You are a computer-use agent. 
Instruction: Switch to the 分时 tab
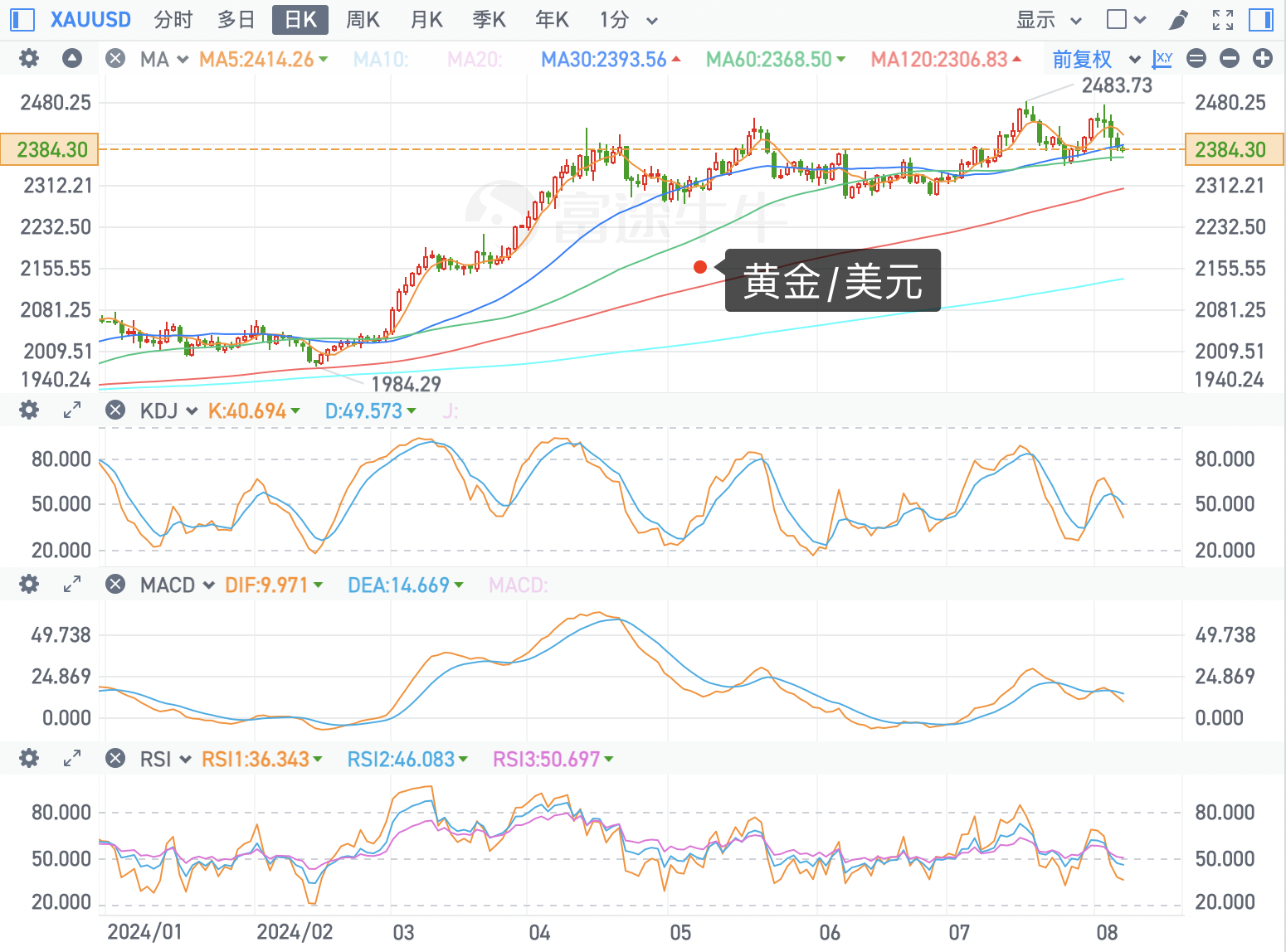click(x=173, y=19)
